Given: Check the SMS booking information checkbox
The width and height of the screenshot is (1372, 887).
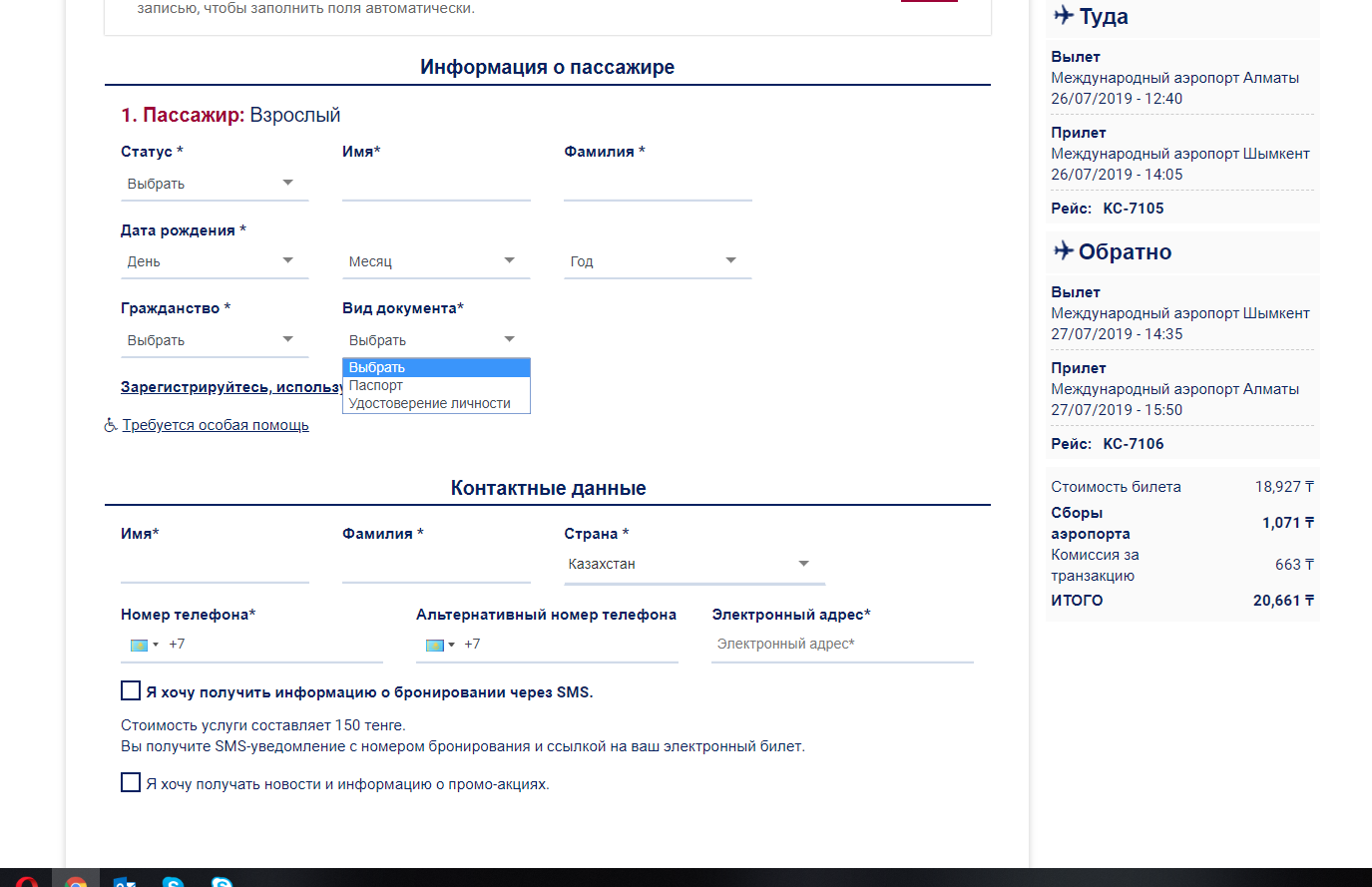Looking at the screenshot, I should (131, 690).
